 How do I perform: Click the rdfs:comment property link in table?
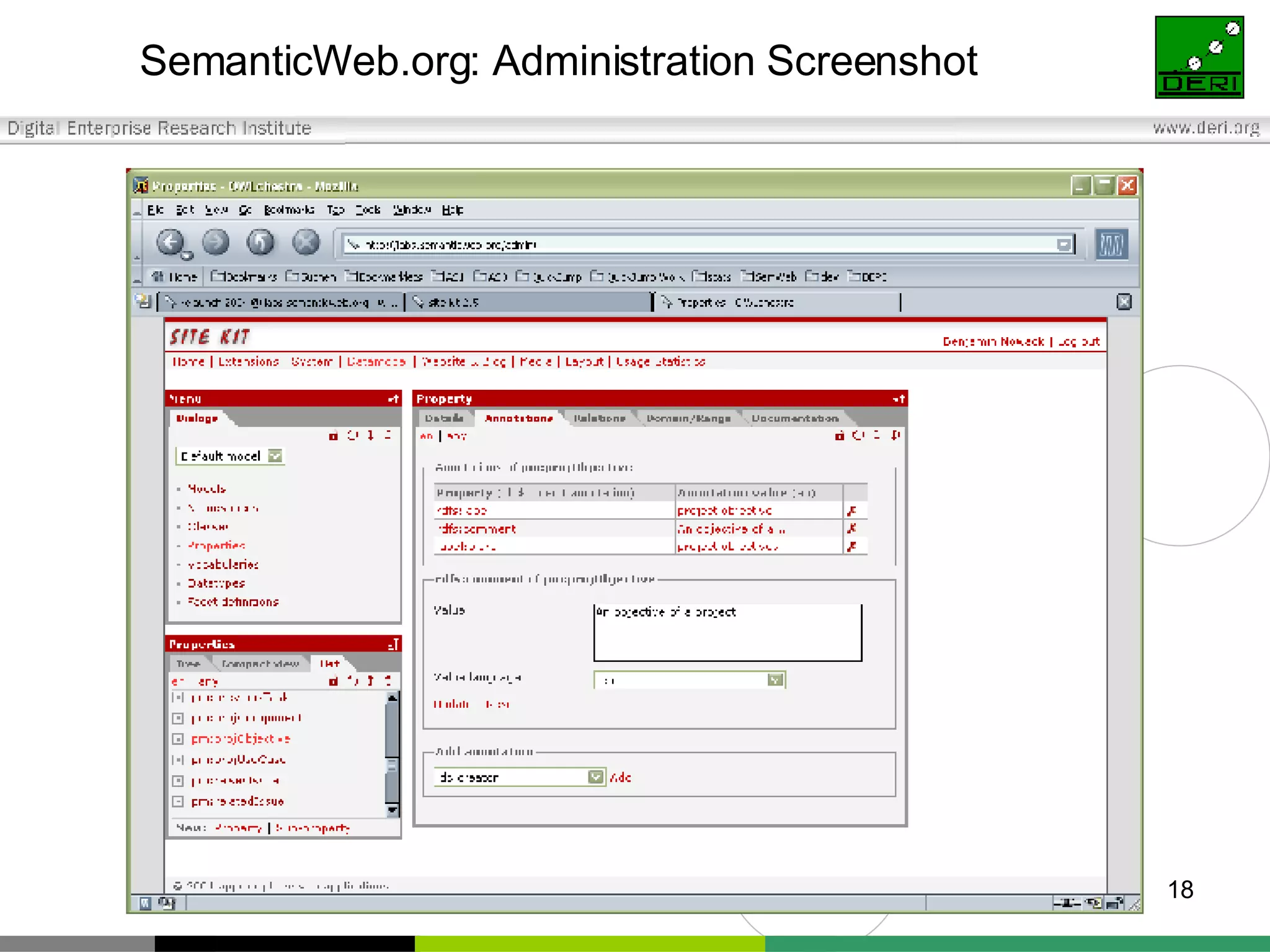coord(477,529)
